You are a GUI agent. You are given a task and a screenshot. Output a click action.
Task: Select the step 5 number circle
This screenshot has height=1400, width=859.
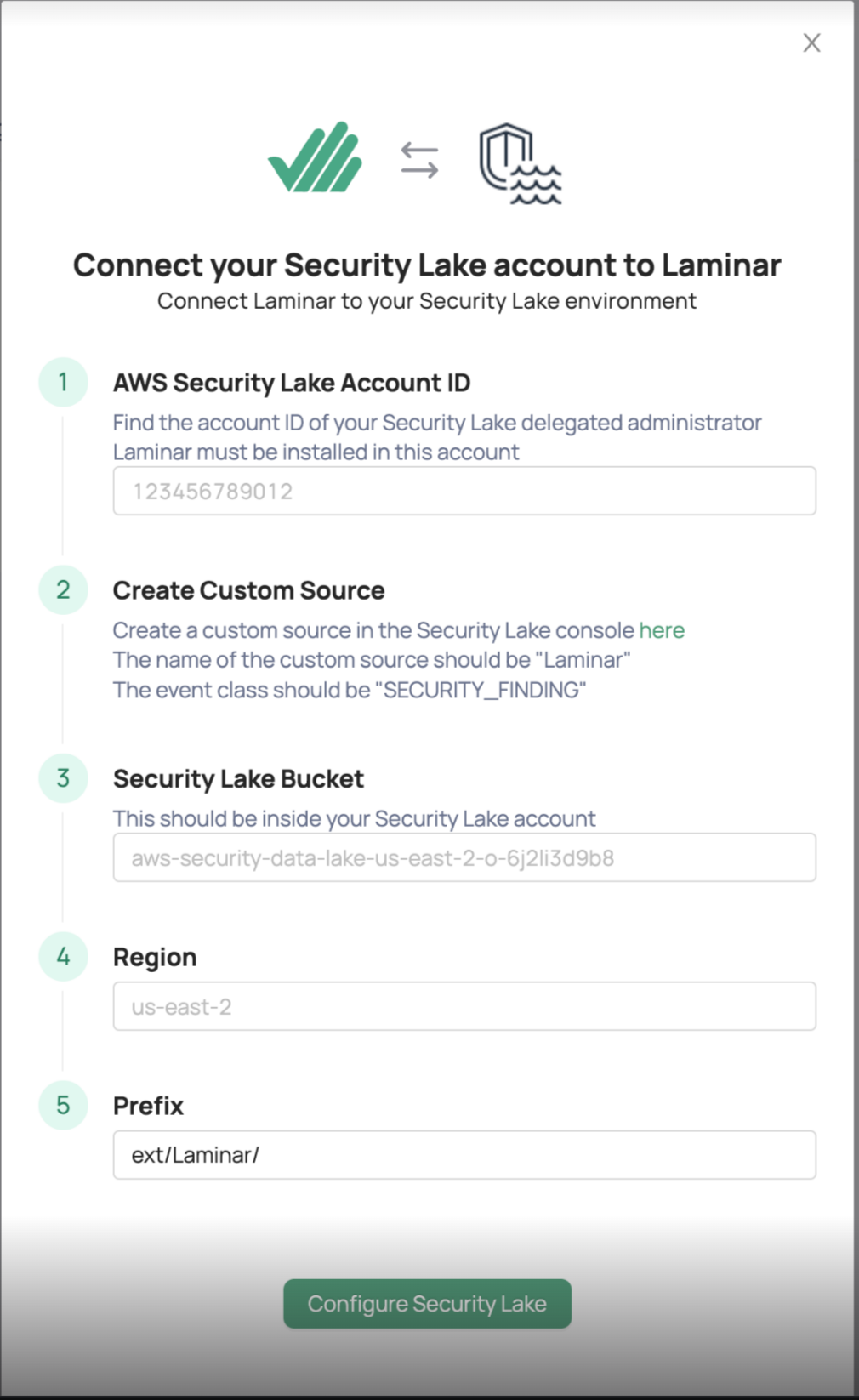pos(63,1106)
